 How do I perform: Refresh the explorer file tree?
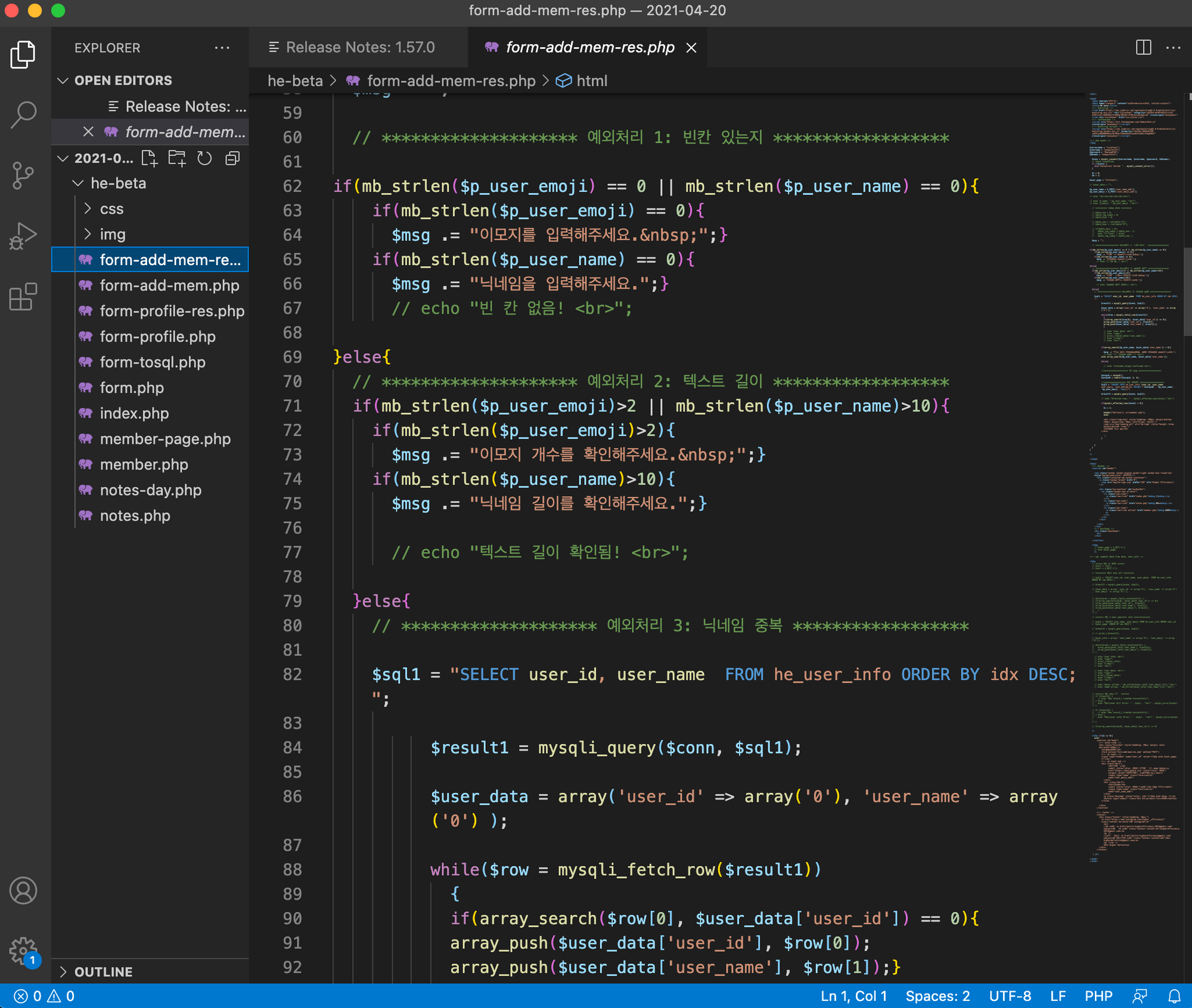tap(204, 158)
